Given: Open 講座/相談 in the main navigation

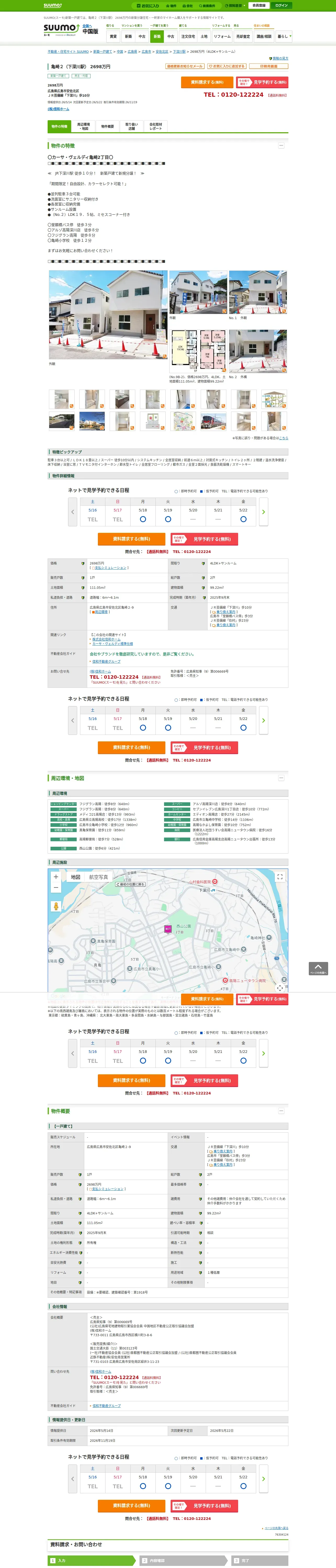Looking at the screenshot, I should 264,37.
